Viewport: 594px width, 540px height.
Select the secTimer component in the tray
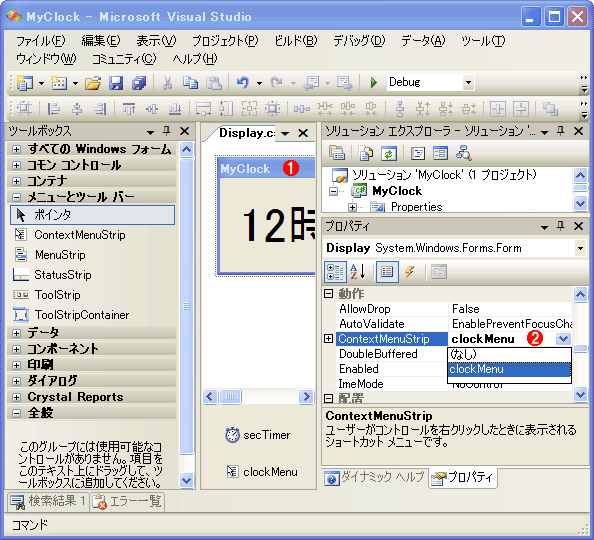[x=258, y=435]
